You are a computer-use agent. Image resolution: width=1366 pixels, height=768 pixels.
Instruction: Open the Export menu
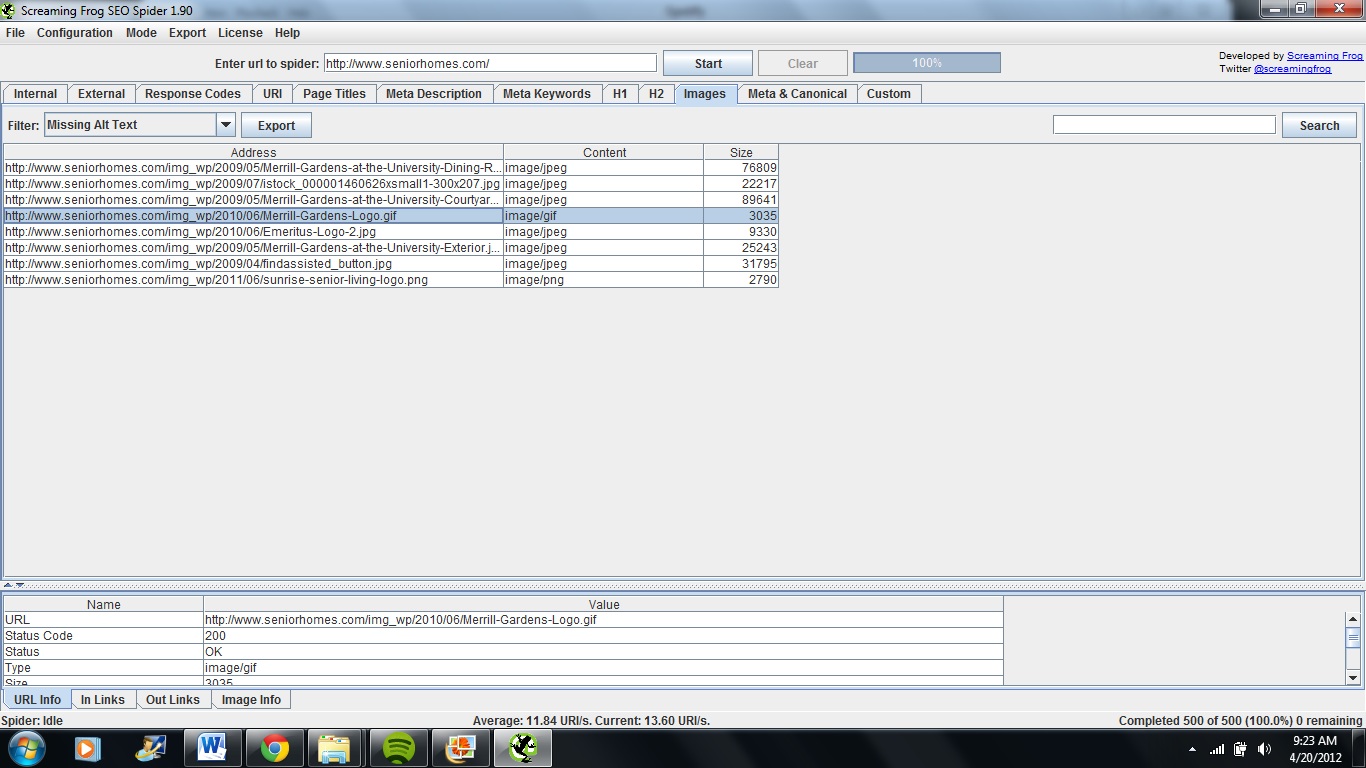pos(187,33)
